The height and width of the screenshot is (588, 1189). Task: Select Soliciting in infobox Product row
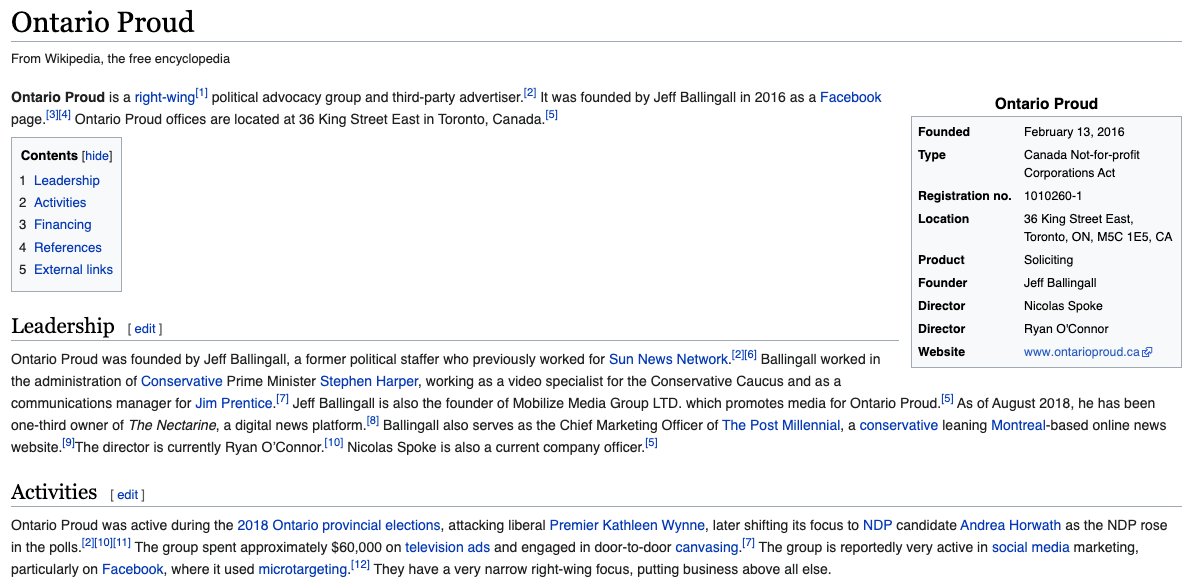(1048, 260)
